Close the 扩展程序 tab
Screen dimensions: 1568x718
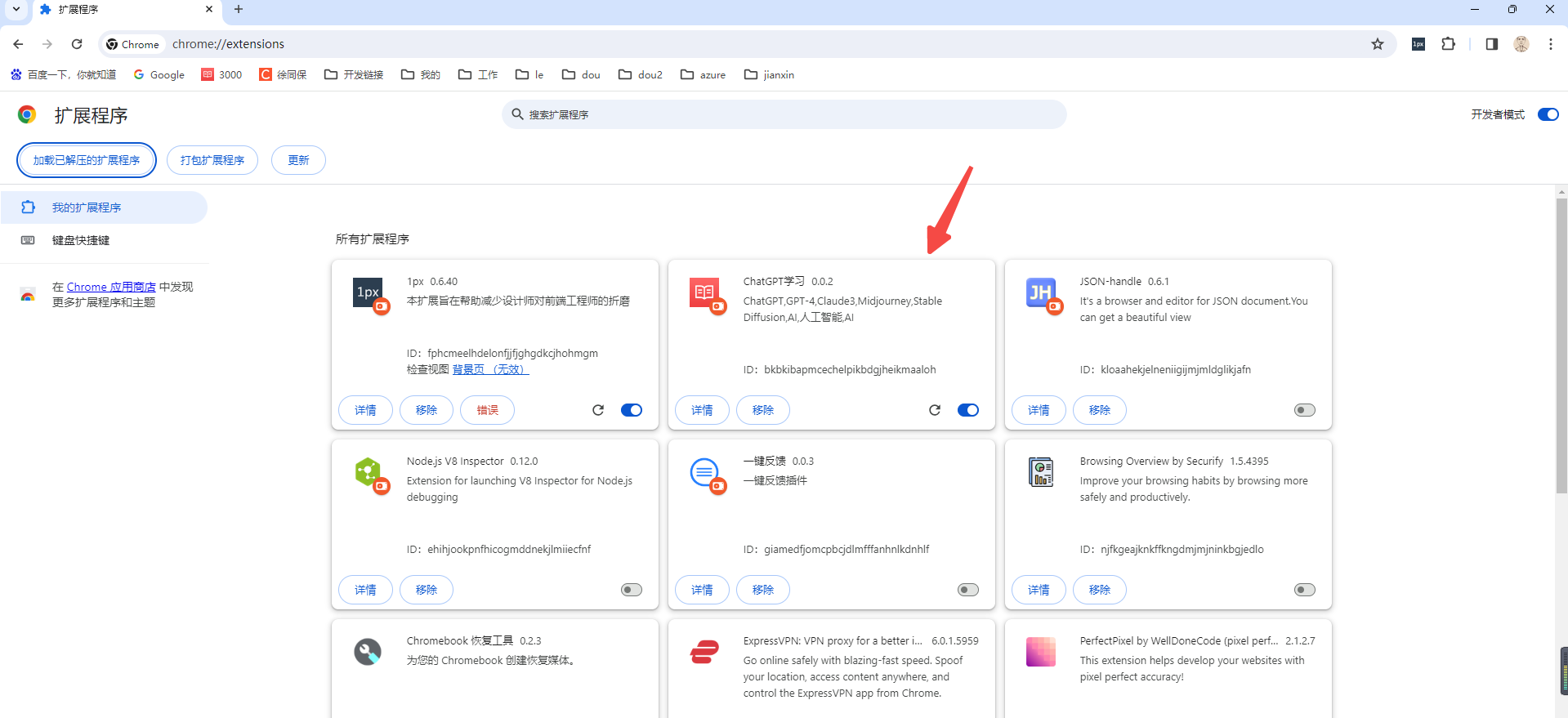(209, 9)
